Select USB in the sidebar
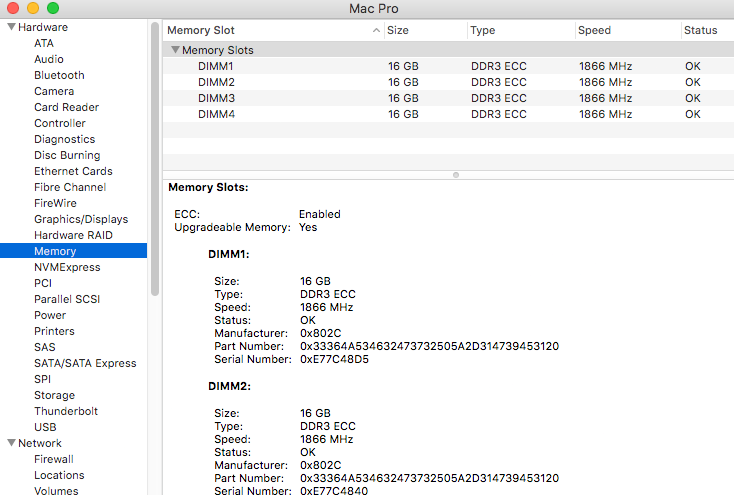This screenshot has height=495, width=734. coord(45,427)
